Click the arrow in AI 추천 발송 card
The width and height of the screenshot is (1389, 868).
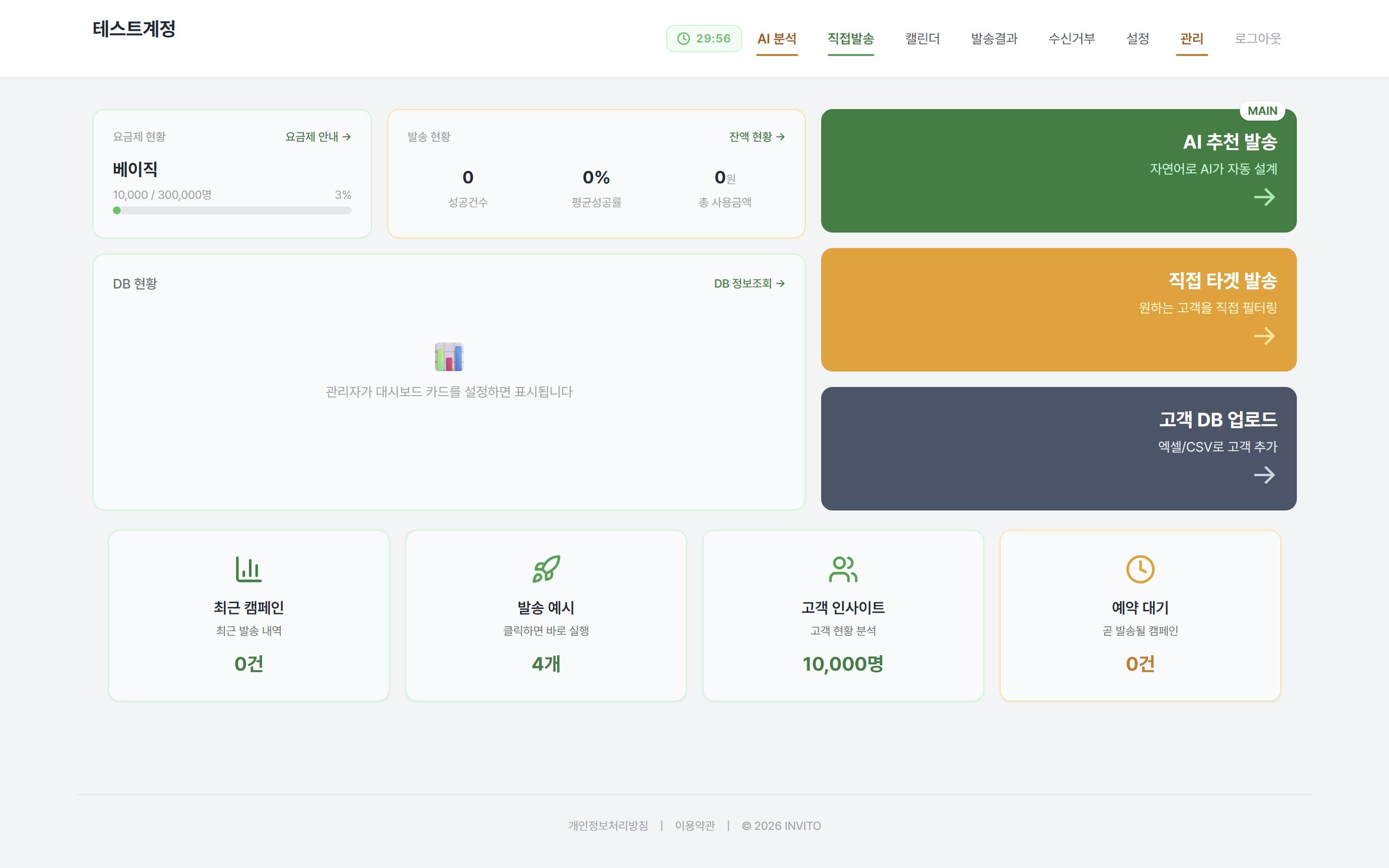click(x=1264, y=197)
